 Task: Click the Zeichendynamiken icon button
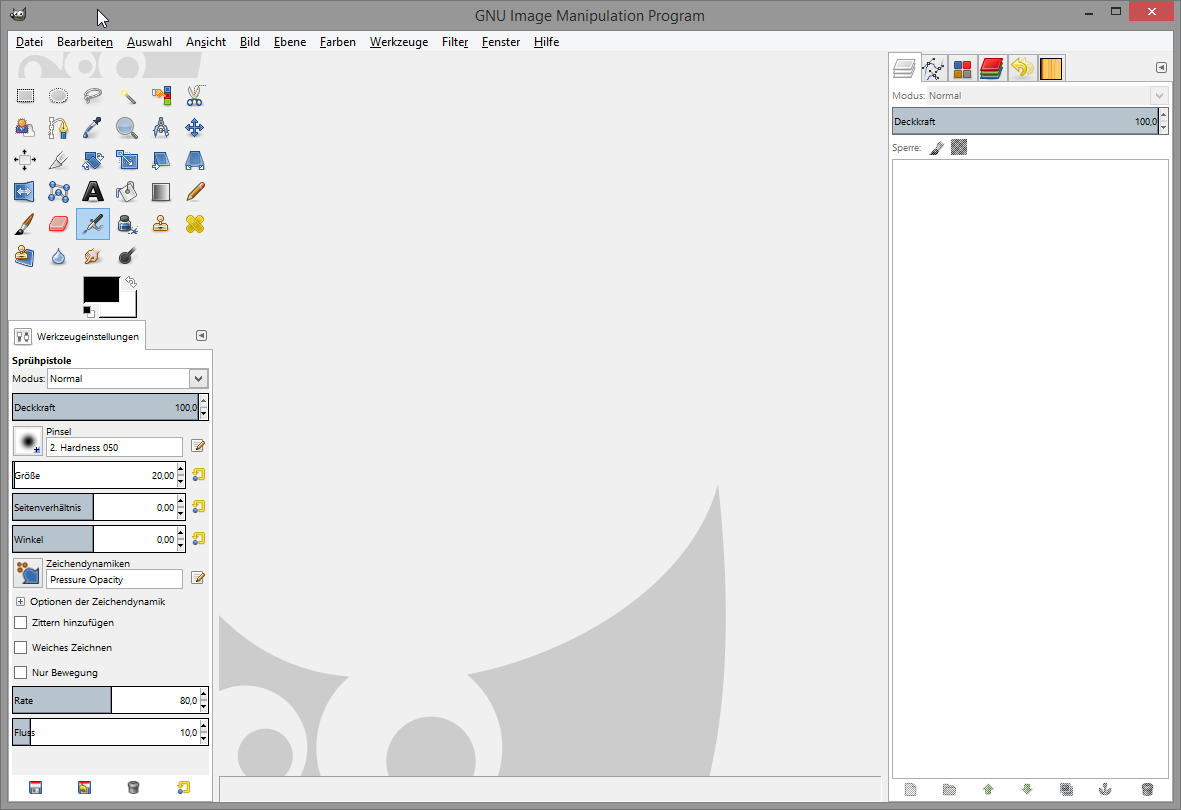[28, 573]
